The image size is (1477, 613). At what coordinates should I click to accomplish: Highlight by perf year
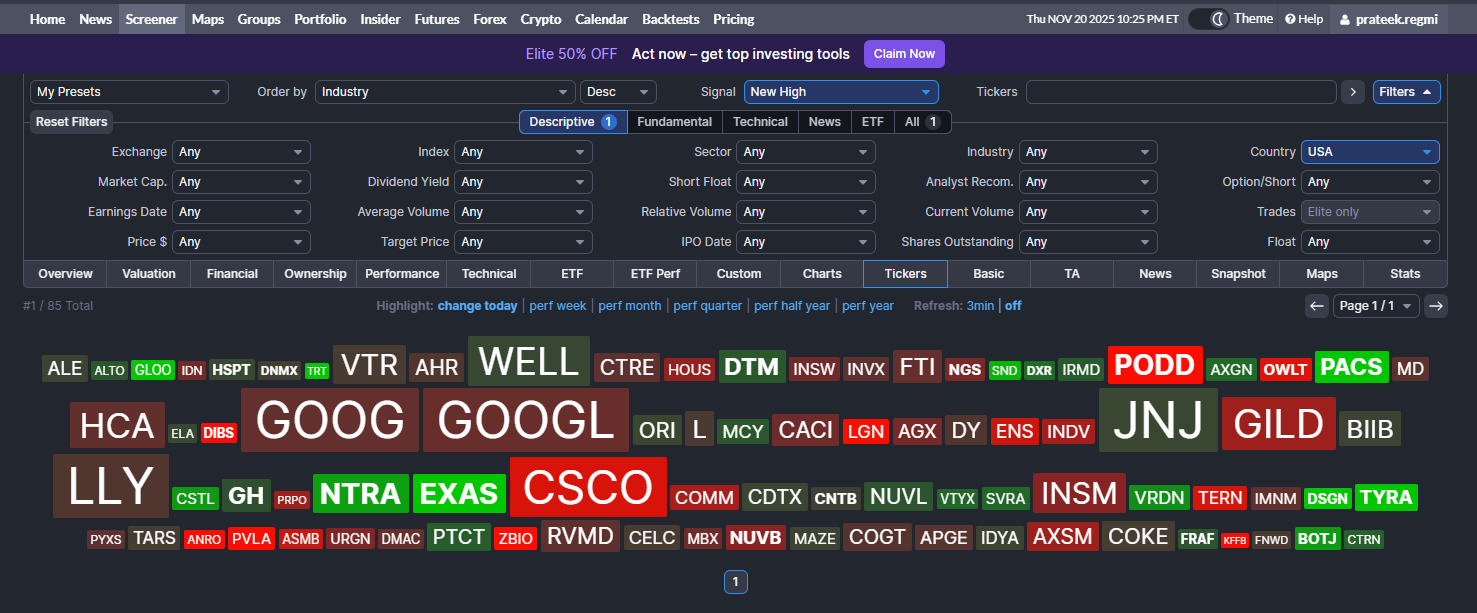click(x=868, y=306)
